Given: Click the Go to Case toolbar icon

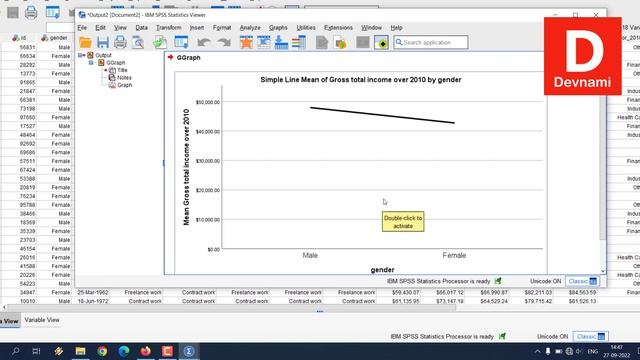Looking at the screenshot, I should [264, 42].
